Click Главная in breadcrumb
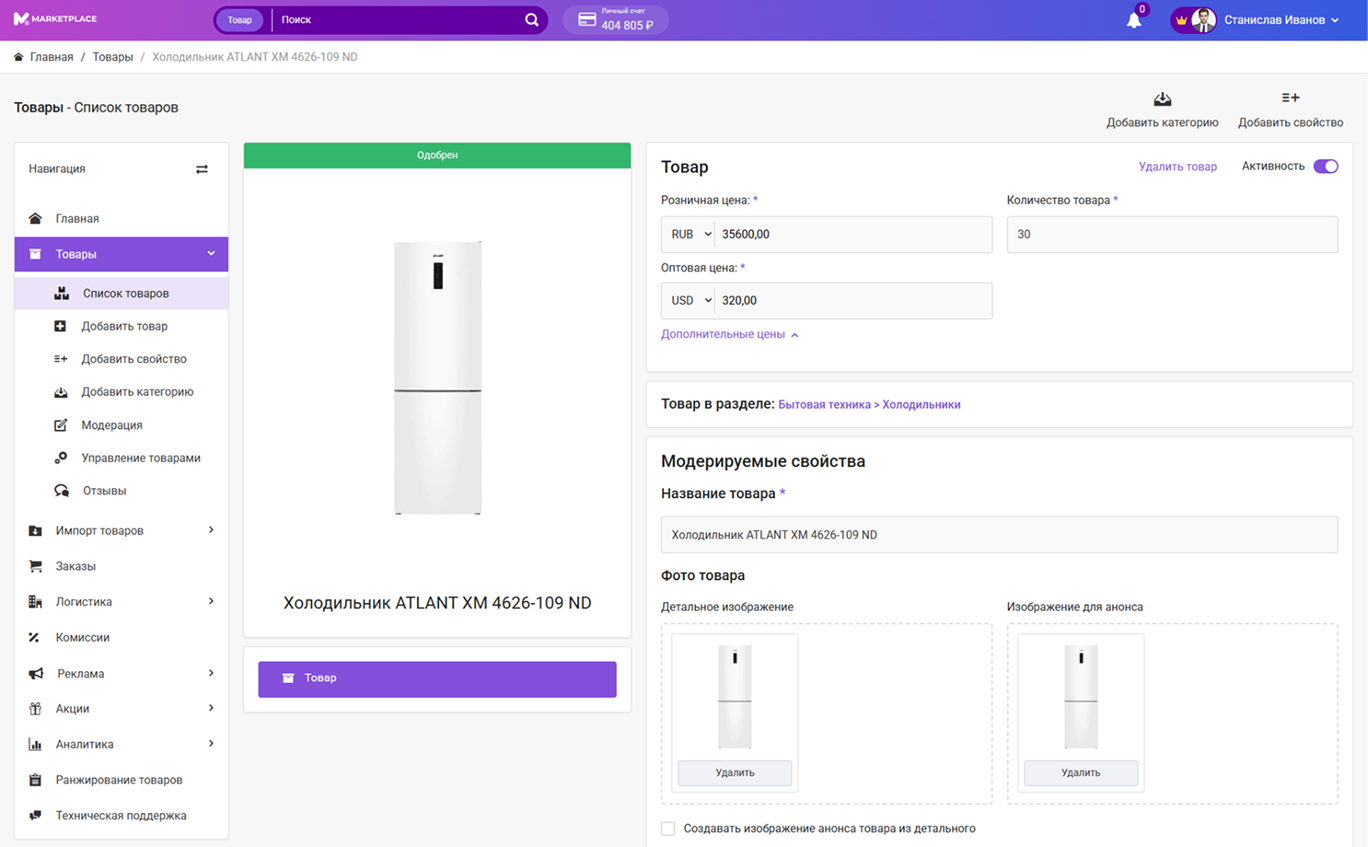 pyautogui.click(x=51, y=57)
